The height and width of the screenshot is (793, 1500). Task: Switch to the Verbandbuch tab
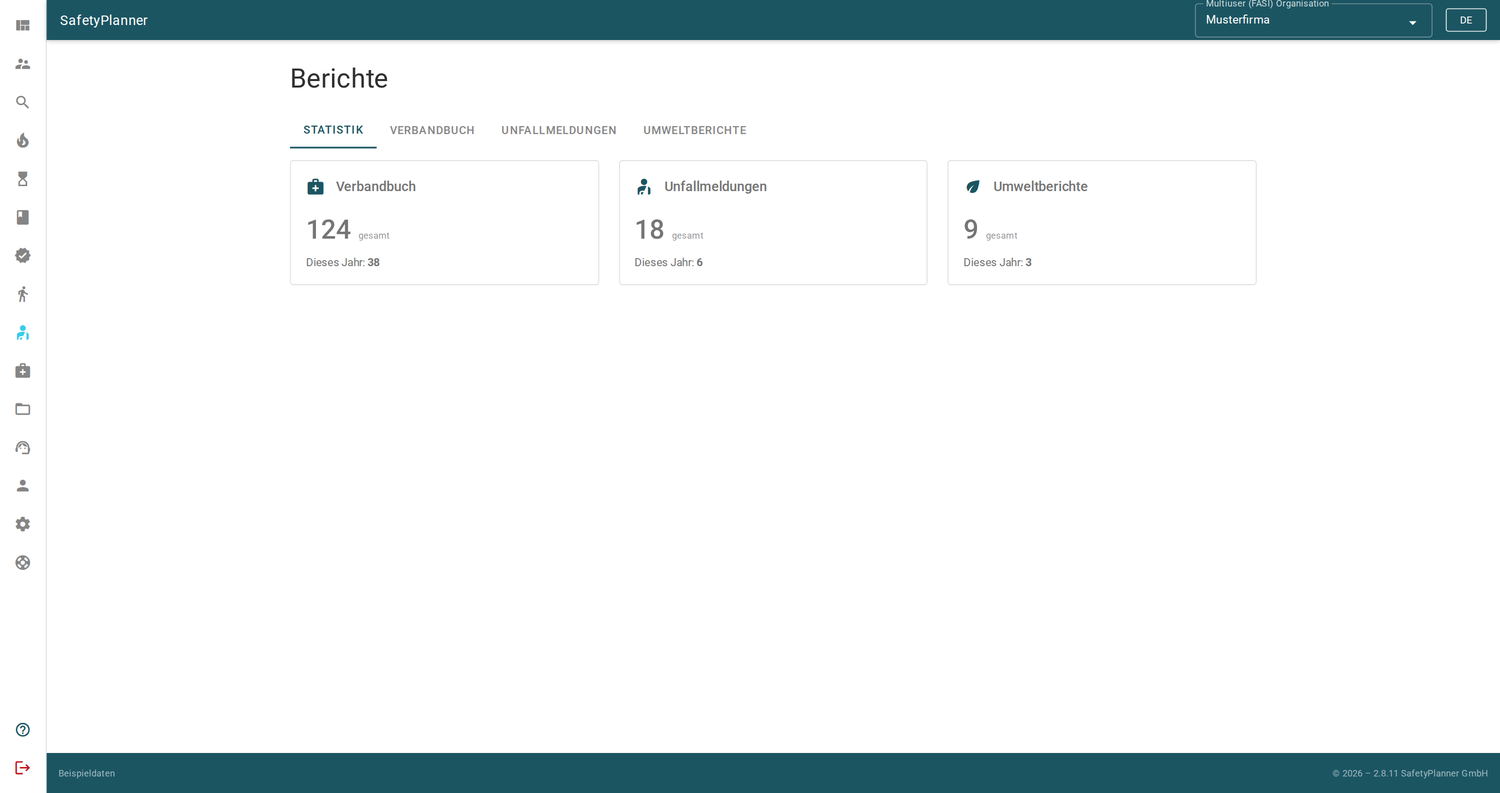(432, 130)
